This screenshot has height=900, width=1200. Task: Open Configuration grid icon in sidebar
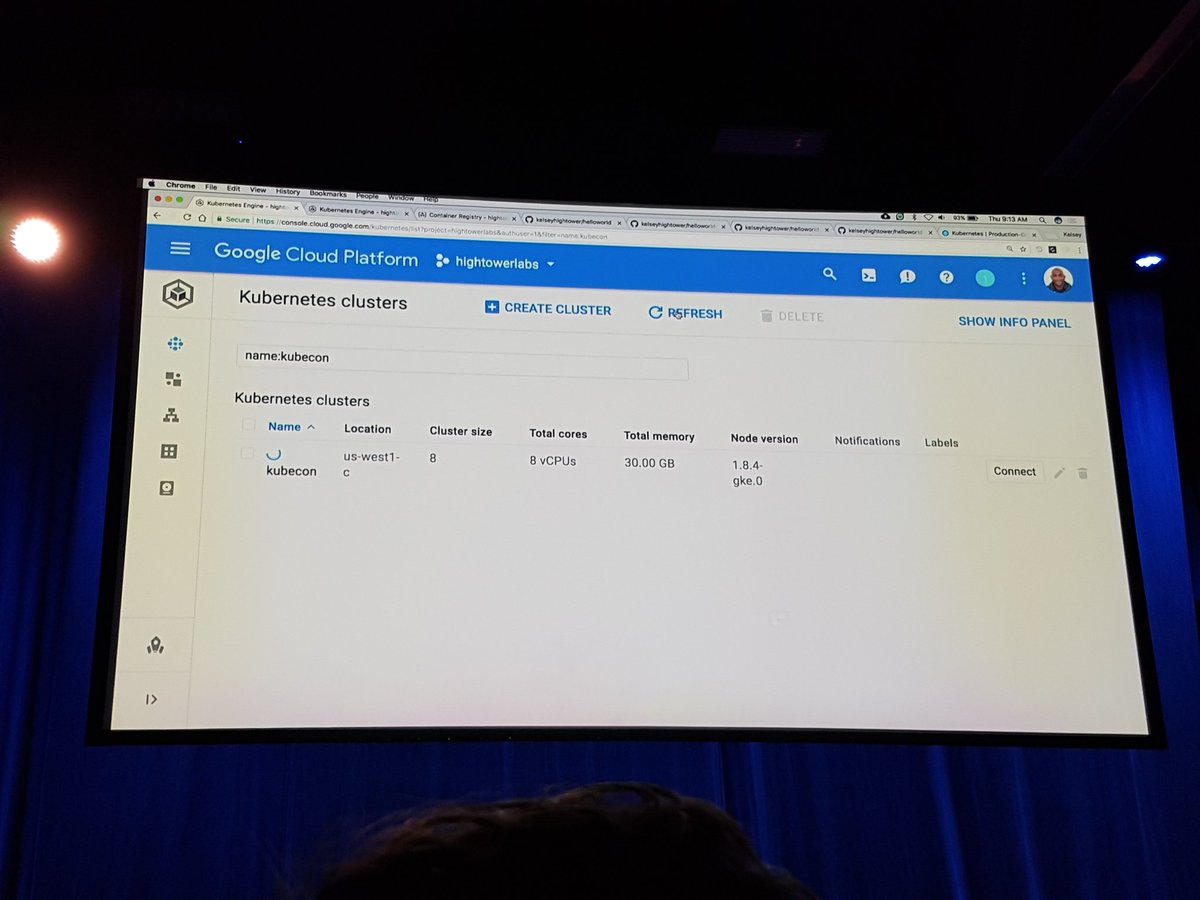click(x=169, y=451)
